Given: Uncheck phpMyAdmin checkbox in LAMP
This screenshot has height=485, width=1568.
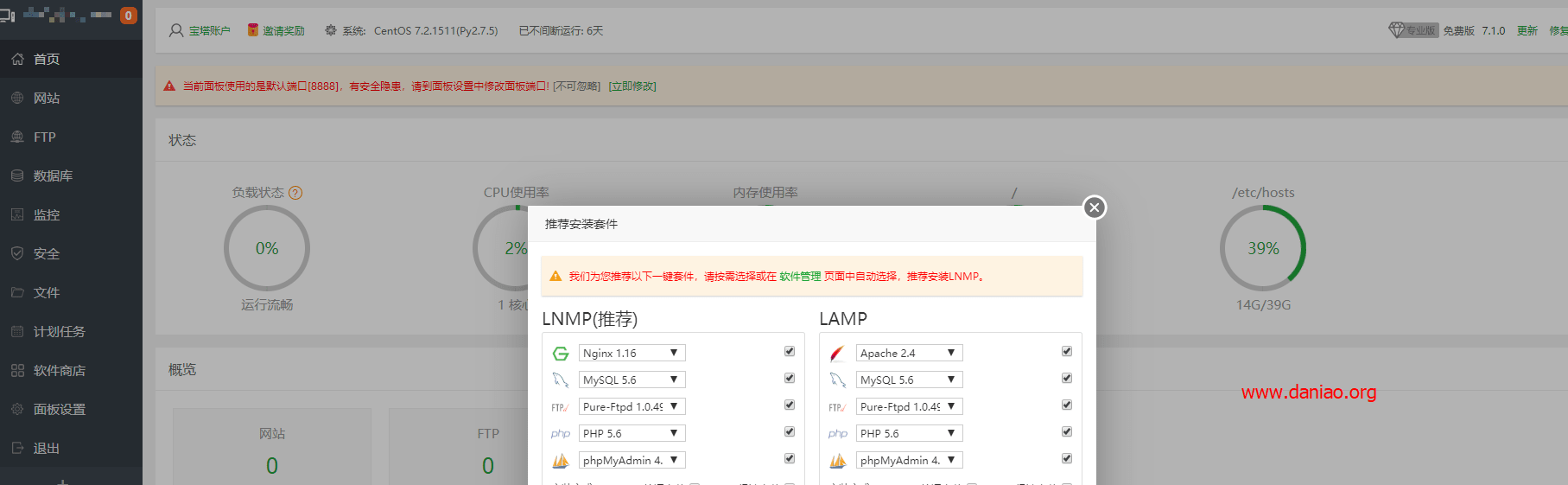Looking at the screenshot, I should click(x=1067, y=458).
